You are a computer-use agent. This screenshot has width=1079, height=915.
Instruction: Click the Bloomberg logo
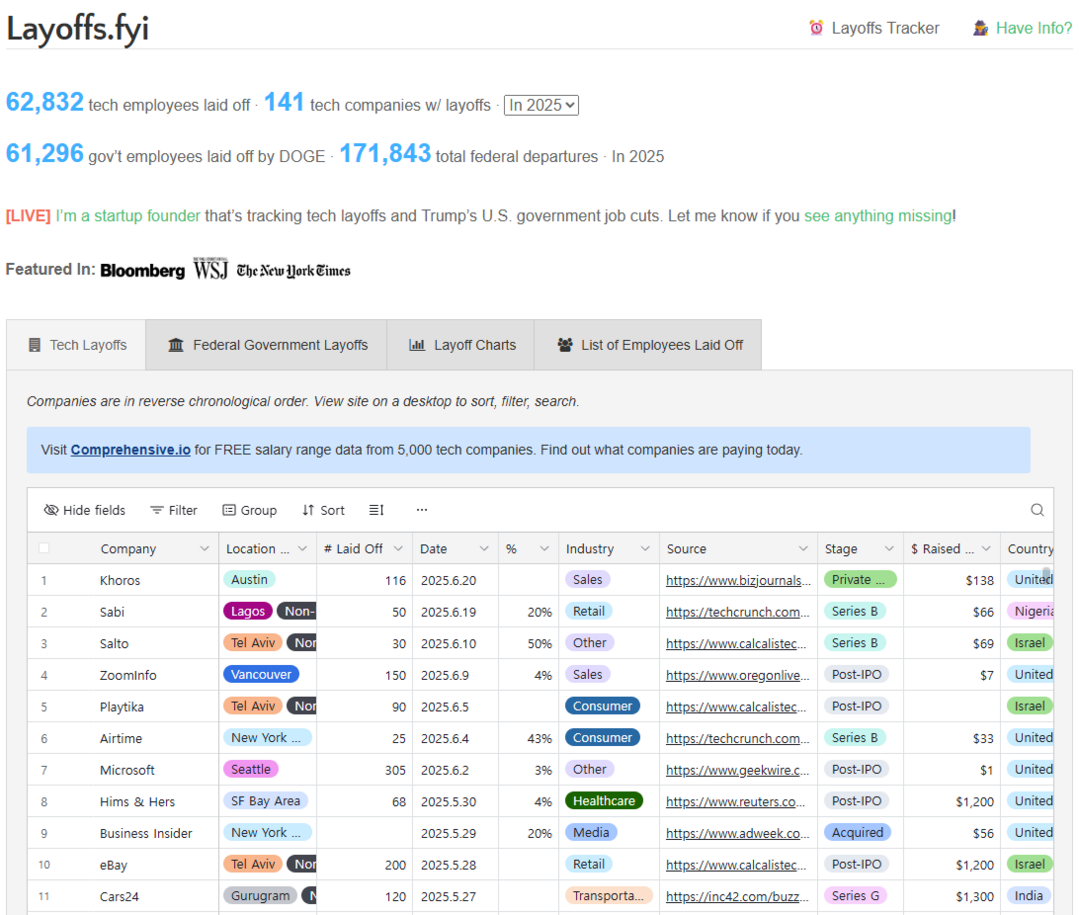click(x=142, y=270)
